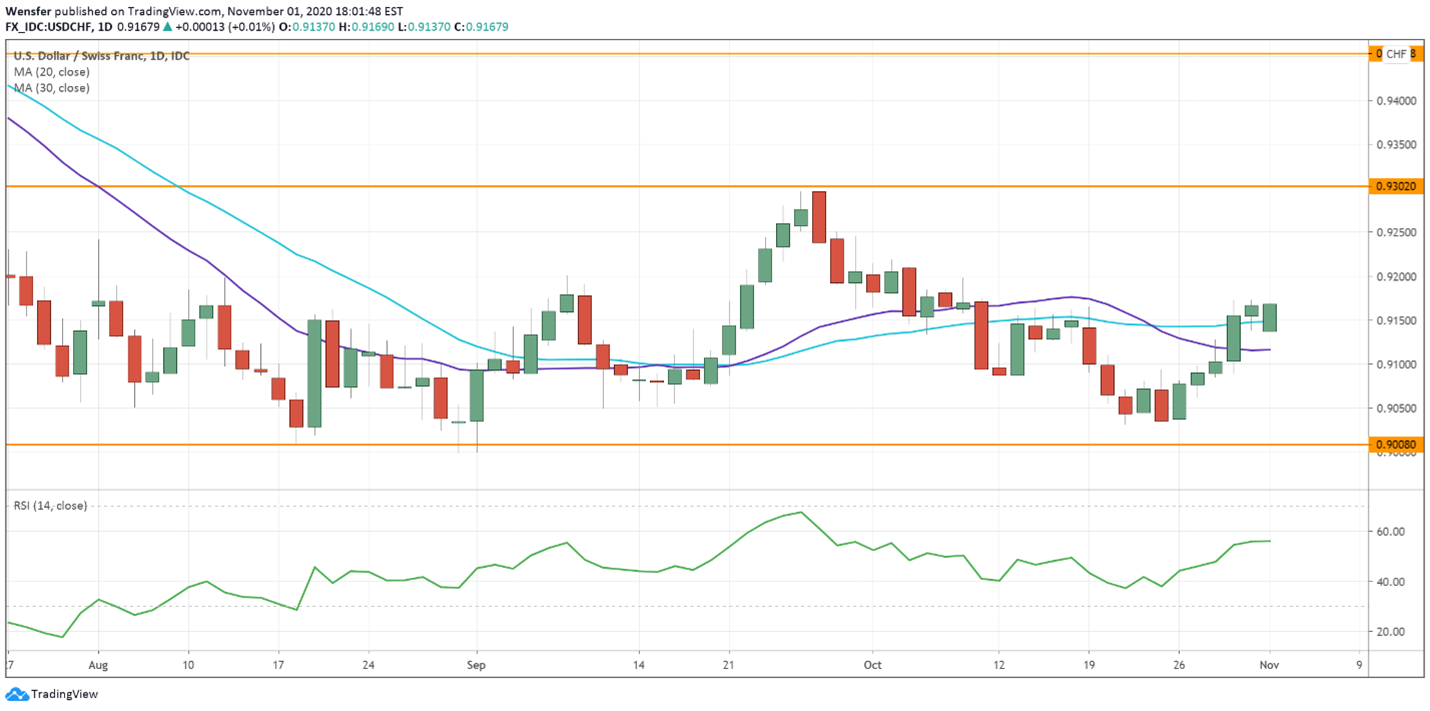Click the 0.90500 price axis label
1430x711 pixels.
1394,408
